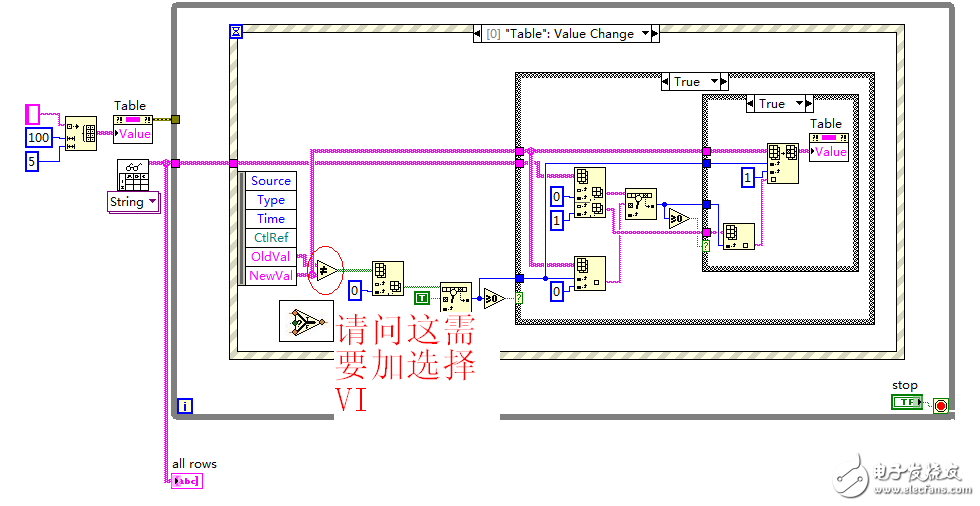Click the Index Array node at inner case bottom
980x506 pixels.
[739, 237]
